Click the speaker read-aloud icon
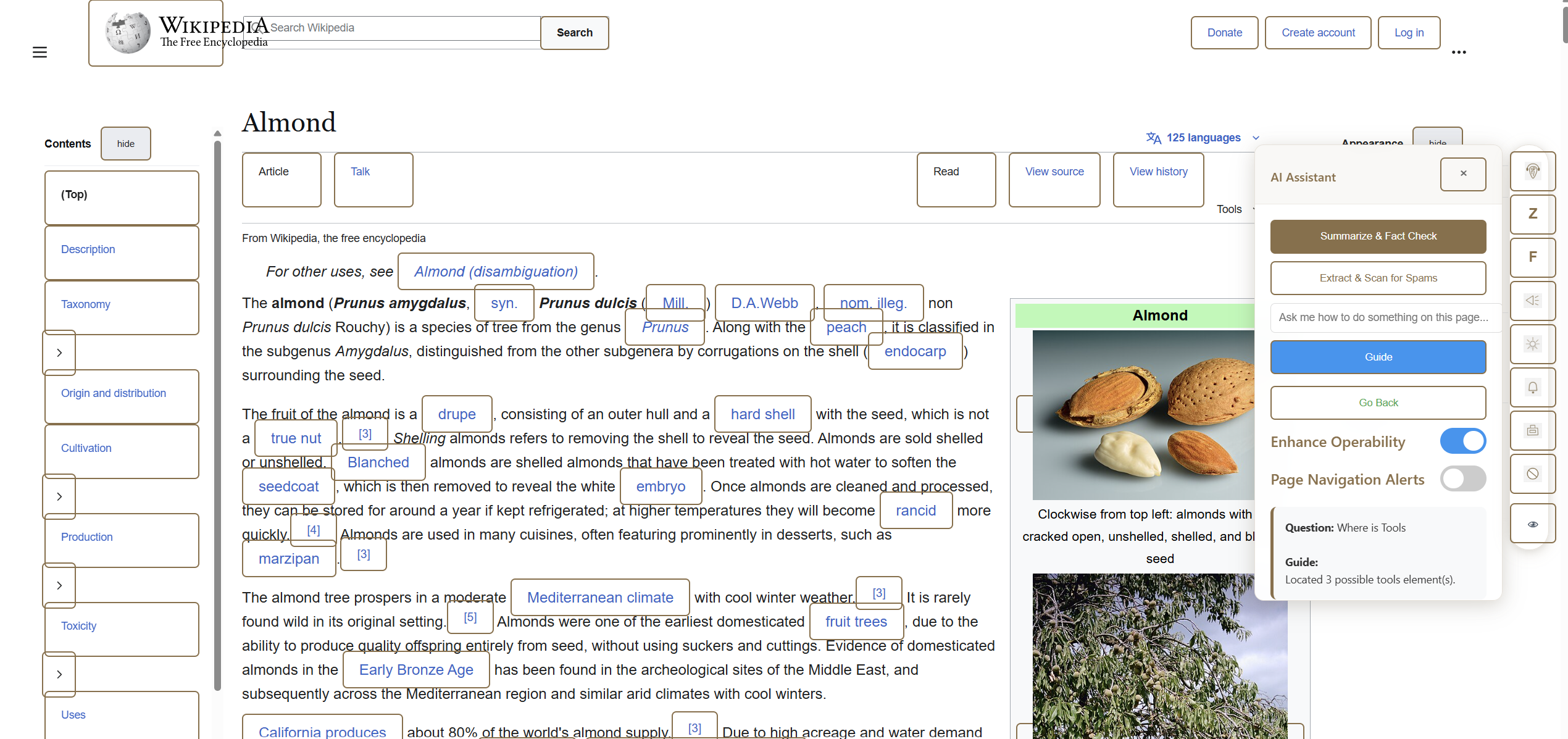The image size is (1568, 739). click(x=1532, y=301)
